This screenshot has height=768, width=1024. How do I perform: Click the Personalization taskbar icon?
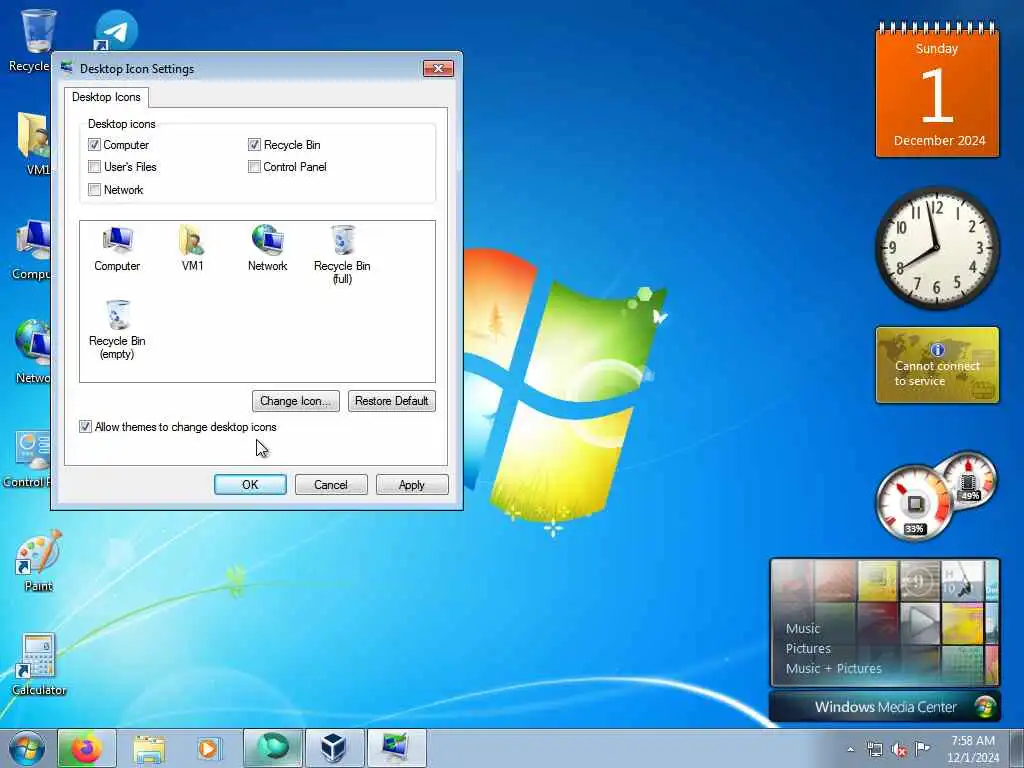[x=396, y=748]
